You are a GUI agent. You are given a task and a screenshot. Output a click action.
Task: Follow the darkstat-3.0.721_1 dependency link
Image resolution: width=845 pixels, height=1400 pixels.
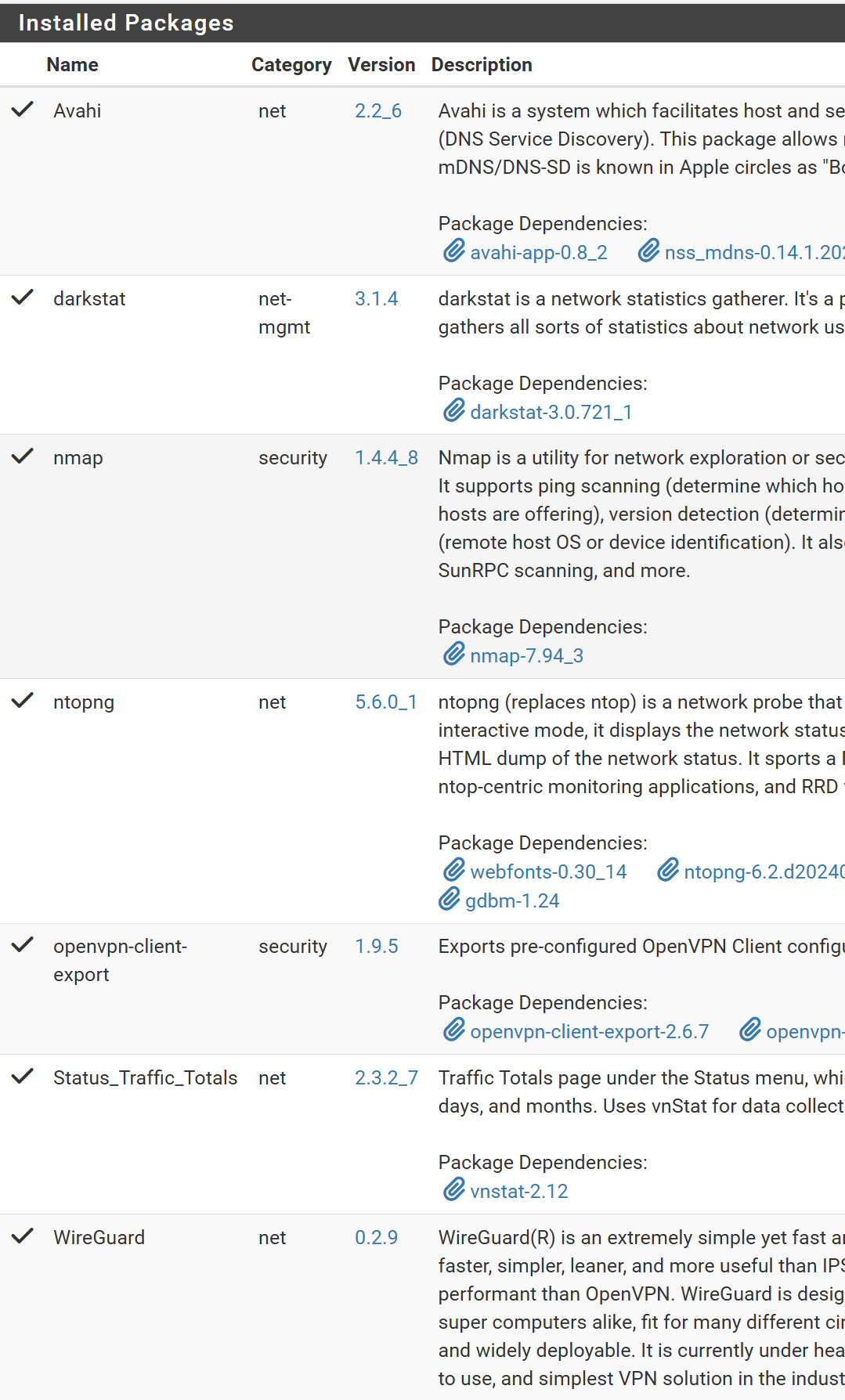tap(551, 413)
